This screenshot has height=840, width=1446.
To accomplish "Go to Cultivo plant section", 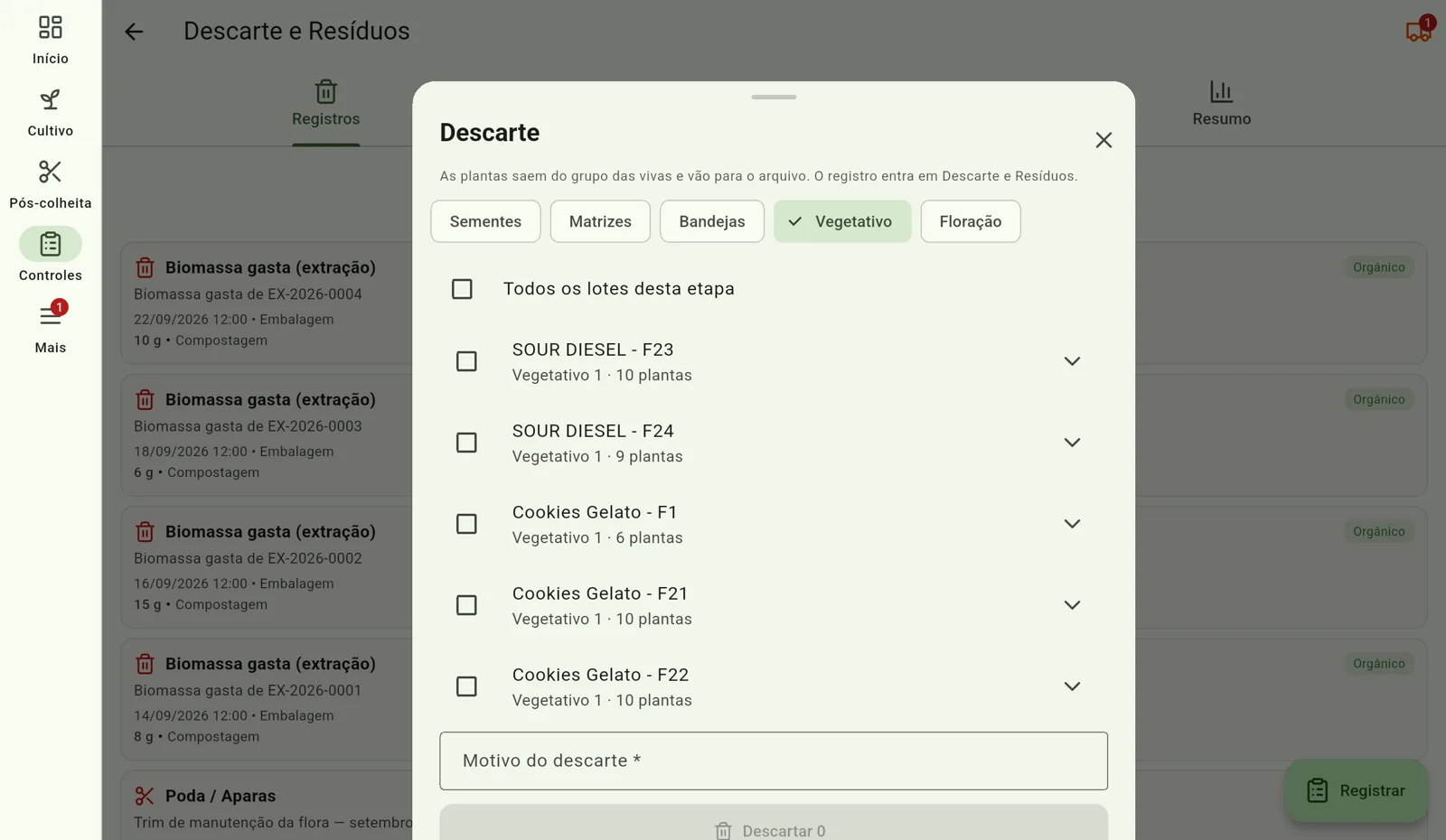I will (51, 100).
